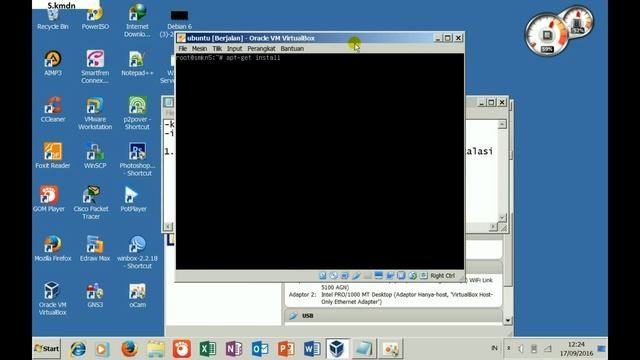Image resolution: width=640 pixels, height=360 pixels.
Task: Click the terminal line 'apt-get install'
Action: (253, 58)
